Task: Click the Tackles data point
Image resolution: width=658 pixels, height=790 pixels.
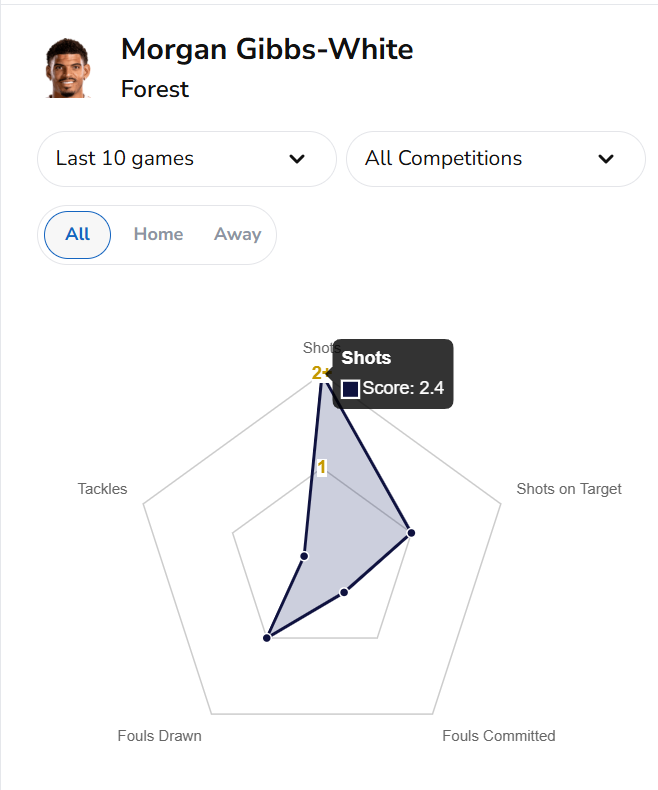Action: click(305, 555)
